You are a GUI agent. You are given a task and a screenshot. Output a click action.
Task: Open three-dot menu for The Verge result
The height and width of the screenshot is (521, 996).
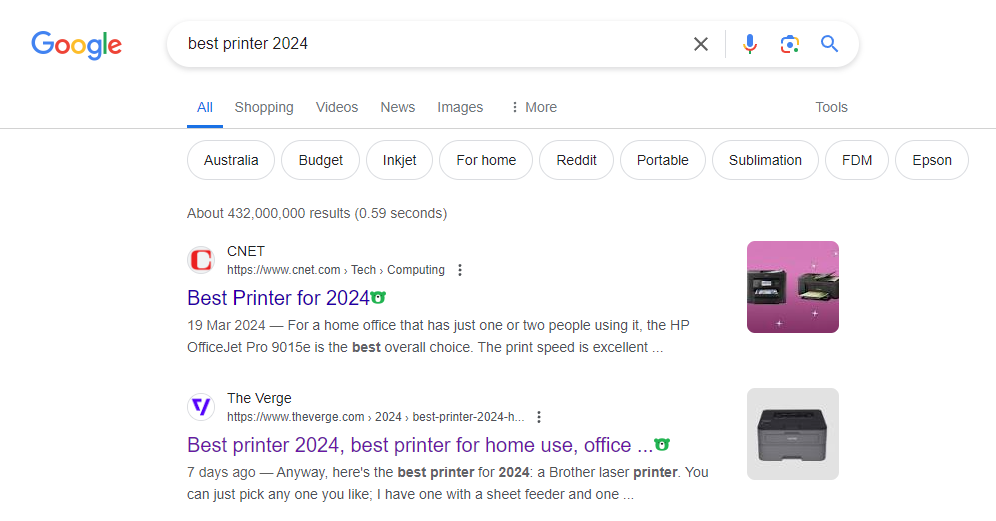pos(539,417)
